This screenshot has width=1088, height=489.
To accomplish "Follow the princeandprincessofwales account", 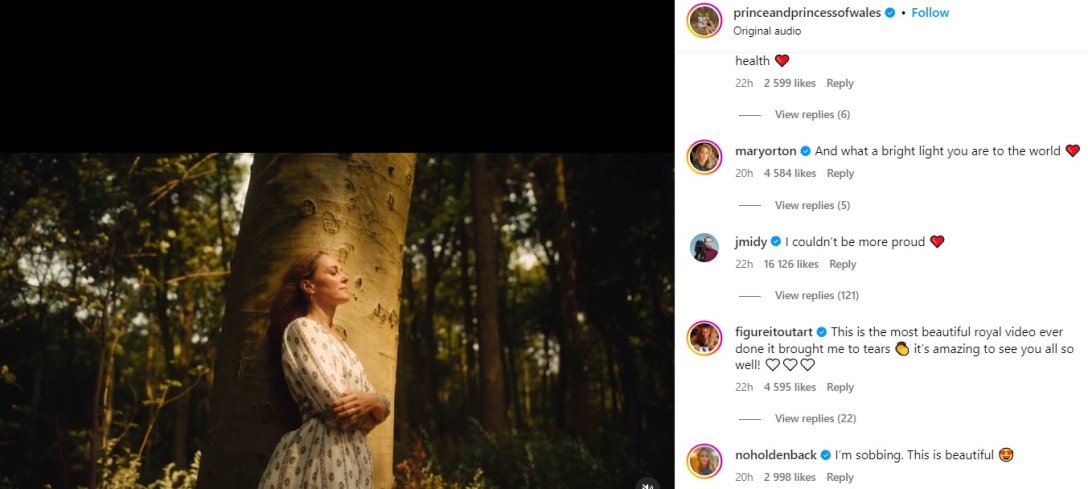I will pyautogui.click(x=930, y=13).
